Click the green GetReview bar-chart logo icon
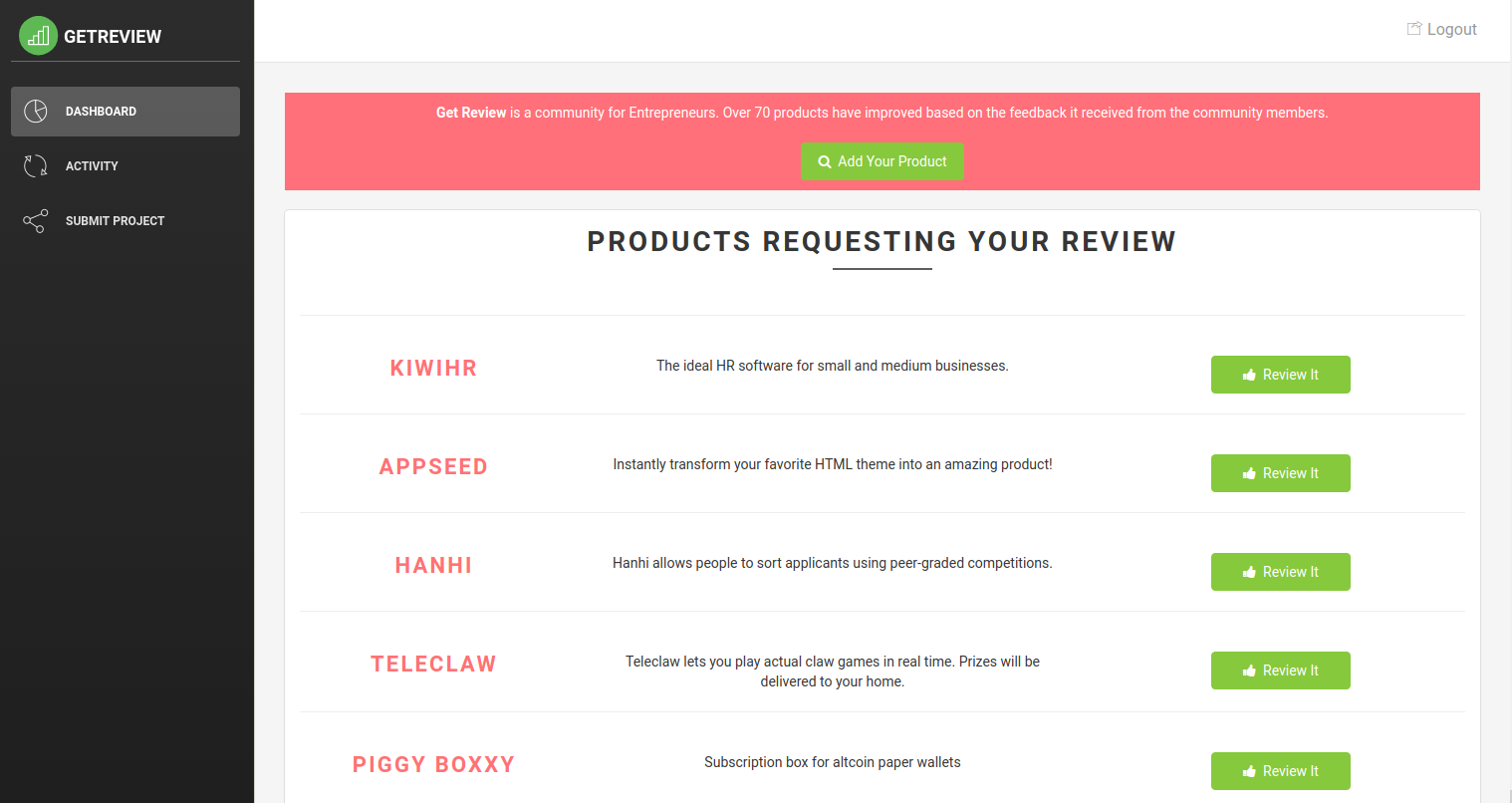Image resolution: width=1512 pixels, height=803 pixels. coord(38,36)
